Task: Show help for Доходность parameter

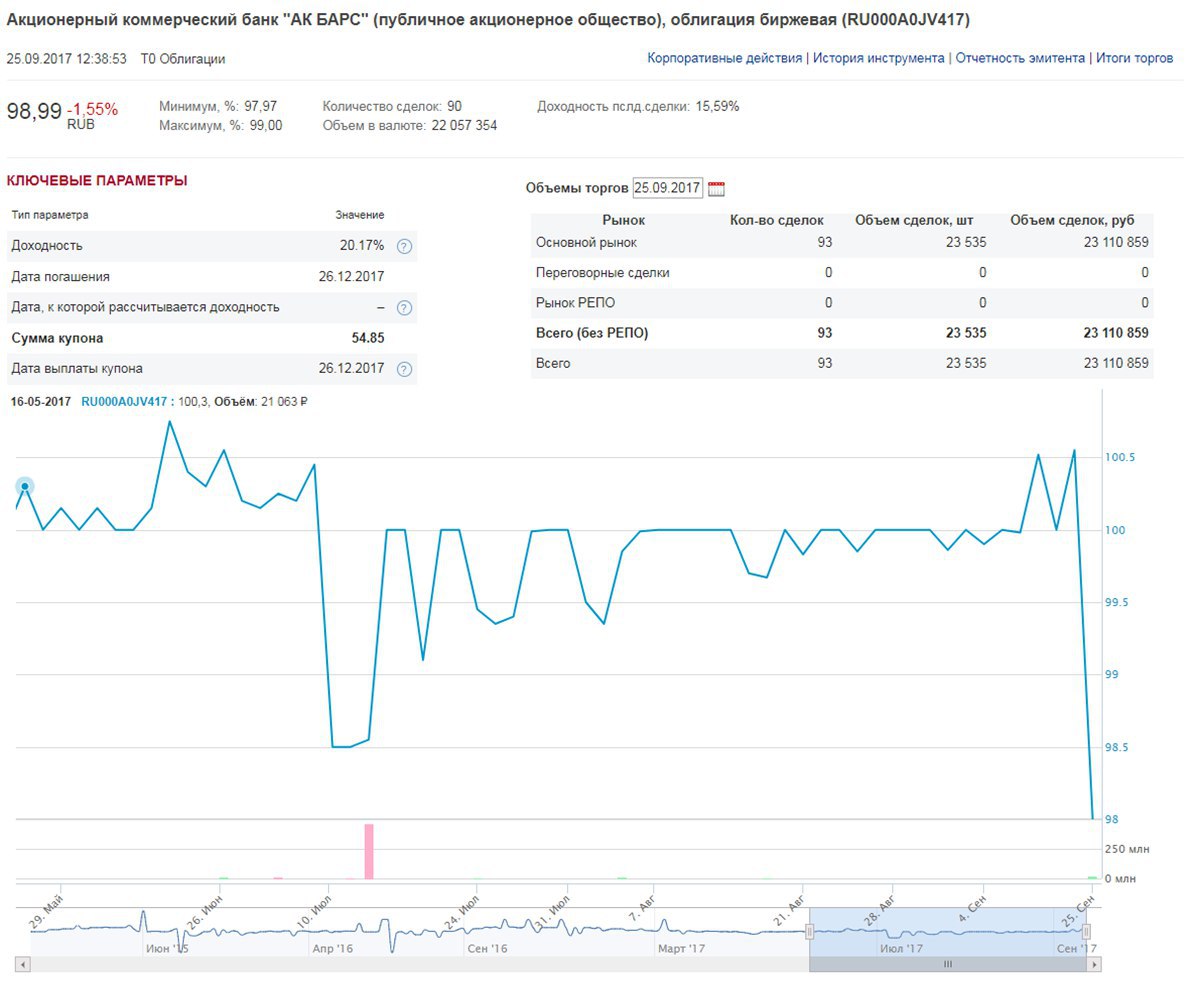Action: tap(405, 246)
